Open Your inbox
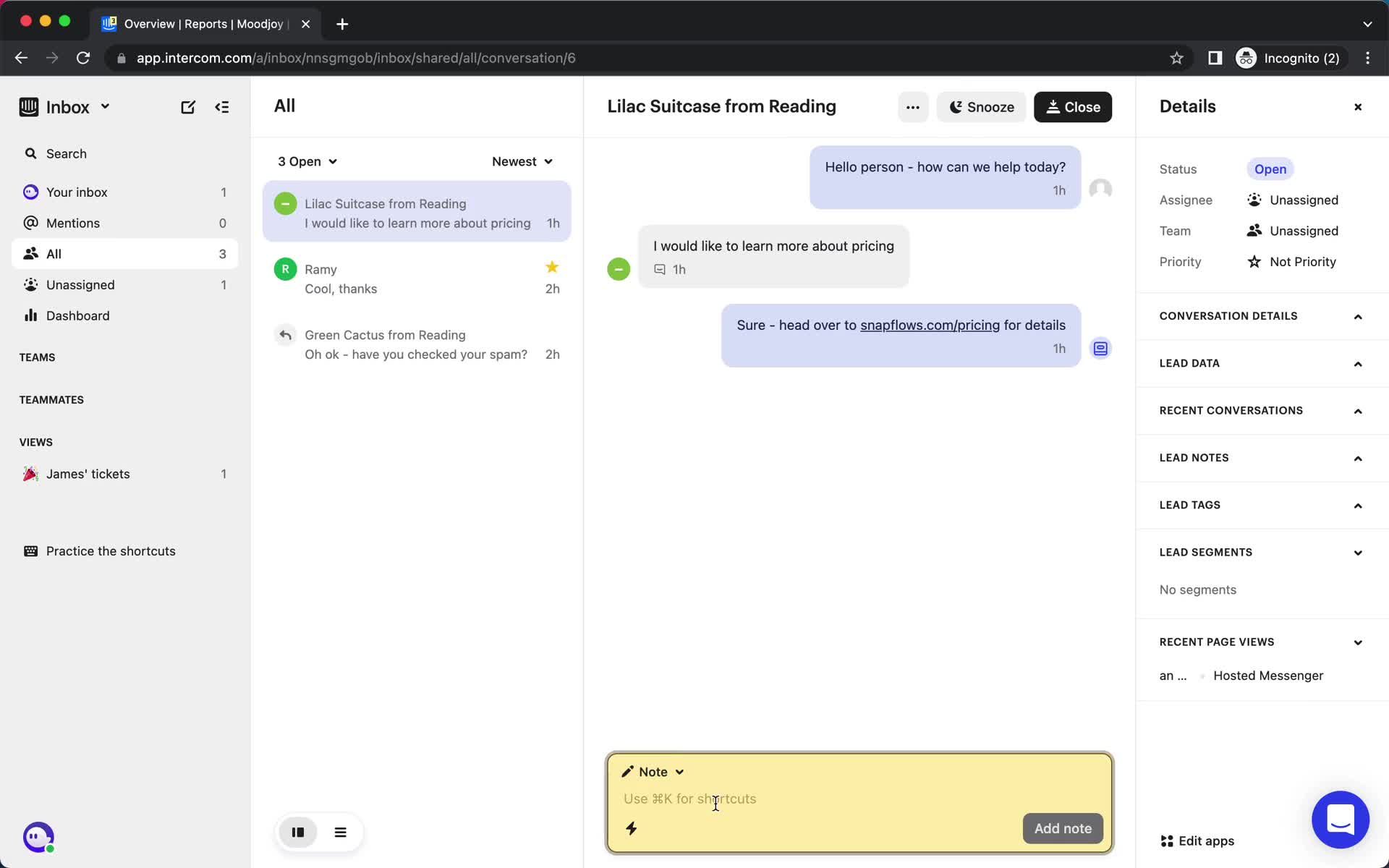The image size is (1389, 868). pos(124,192)
